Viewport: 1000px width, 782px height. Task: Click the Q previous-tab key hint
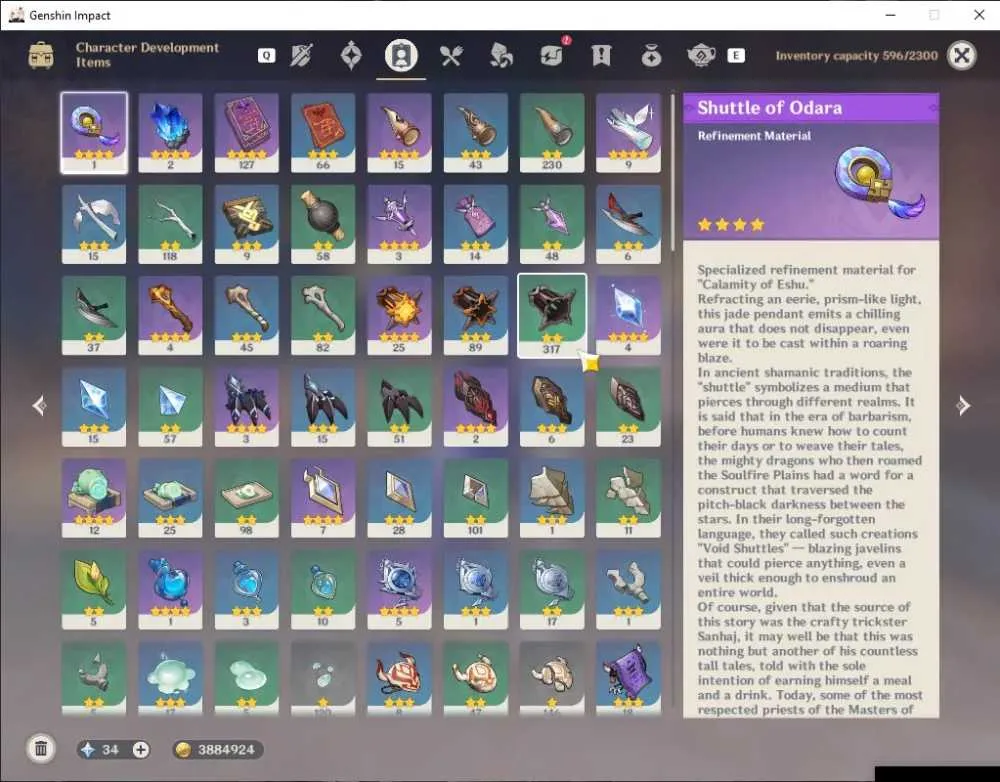pyautogui.click(x=267, y=55)
